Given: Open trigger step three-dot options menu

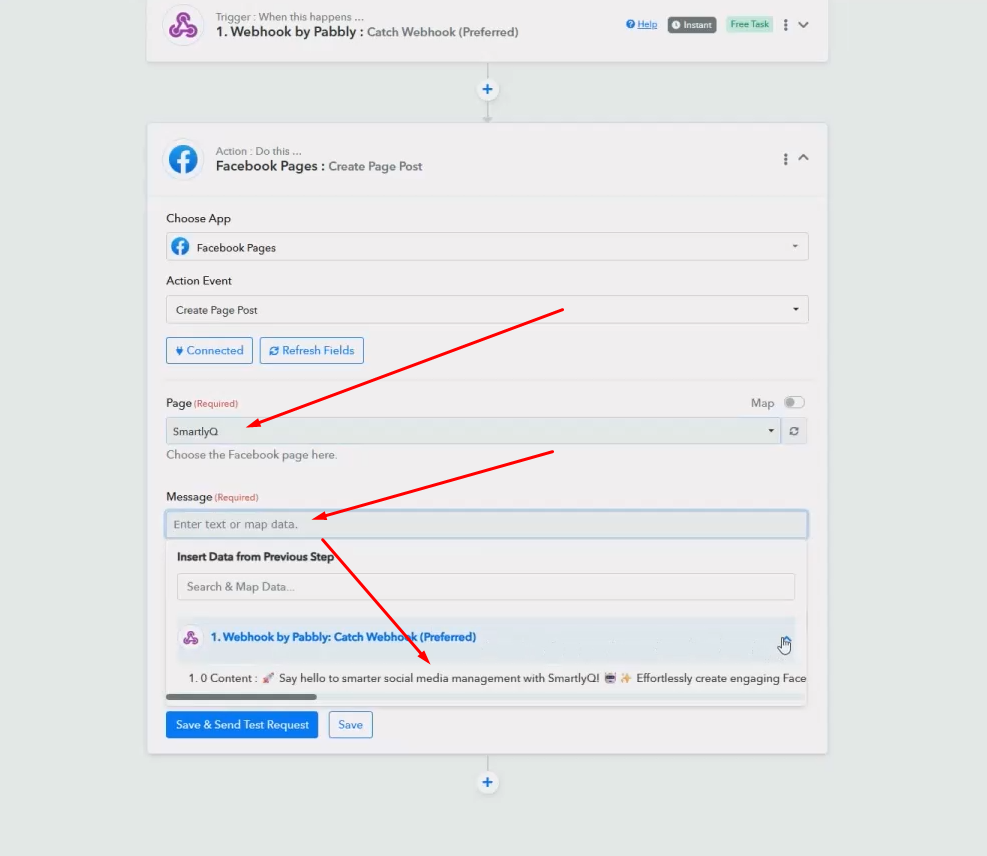Looking at the screenshot, I should tap(785, 25).
